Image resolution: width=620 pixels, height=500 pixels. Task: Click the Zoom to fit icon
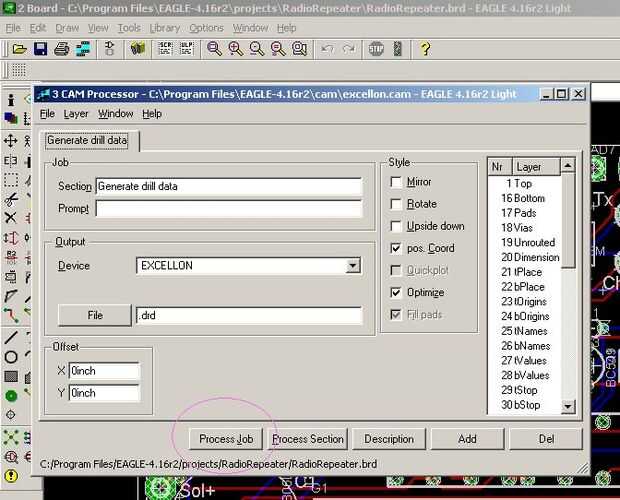214,49
